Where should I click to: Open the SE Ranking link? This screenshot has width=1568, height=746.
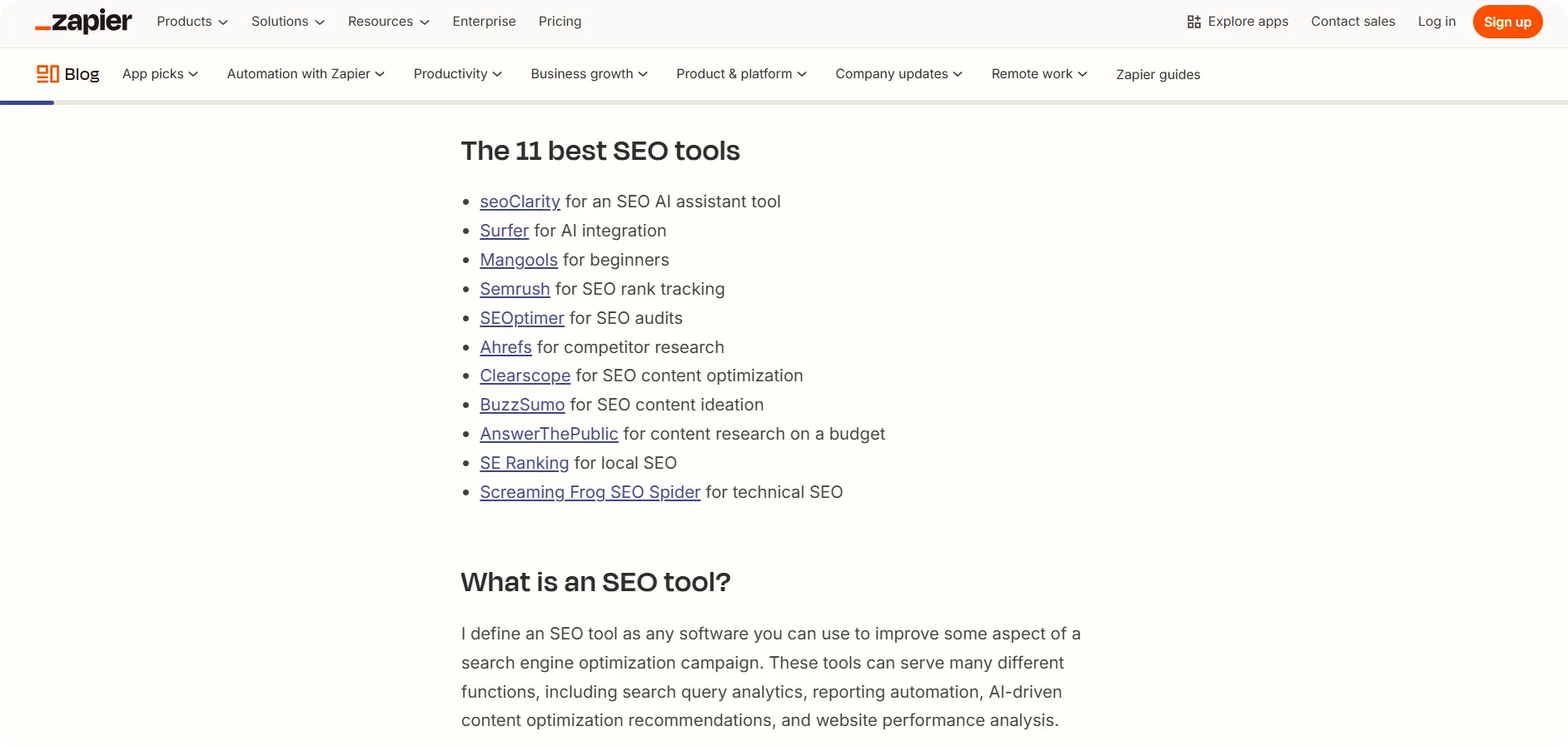pyautogui.click(x=525, y=463)
